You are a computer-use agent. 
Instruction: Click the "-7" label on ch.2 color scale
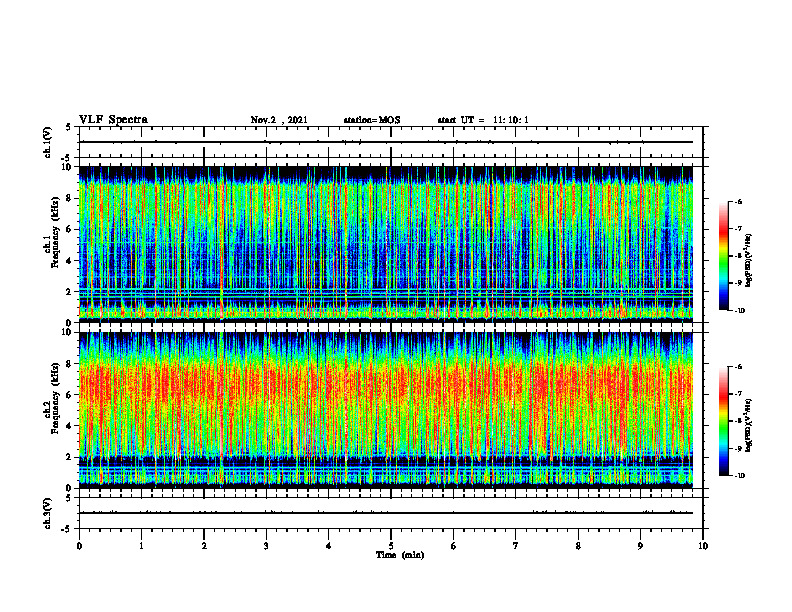tap(738, 394)
